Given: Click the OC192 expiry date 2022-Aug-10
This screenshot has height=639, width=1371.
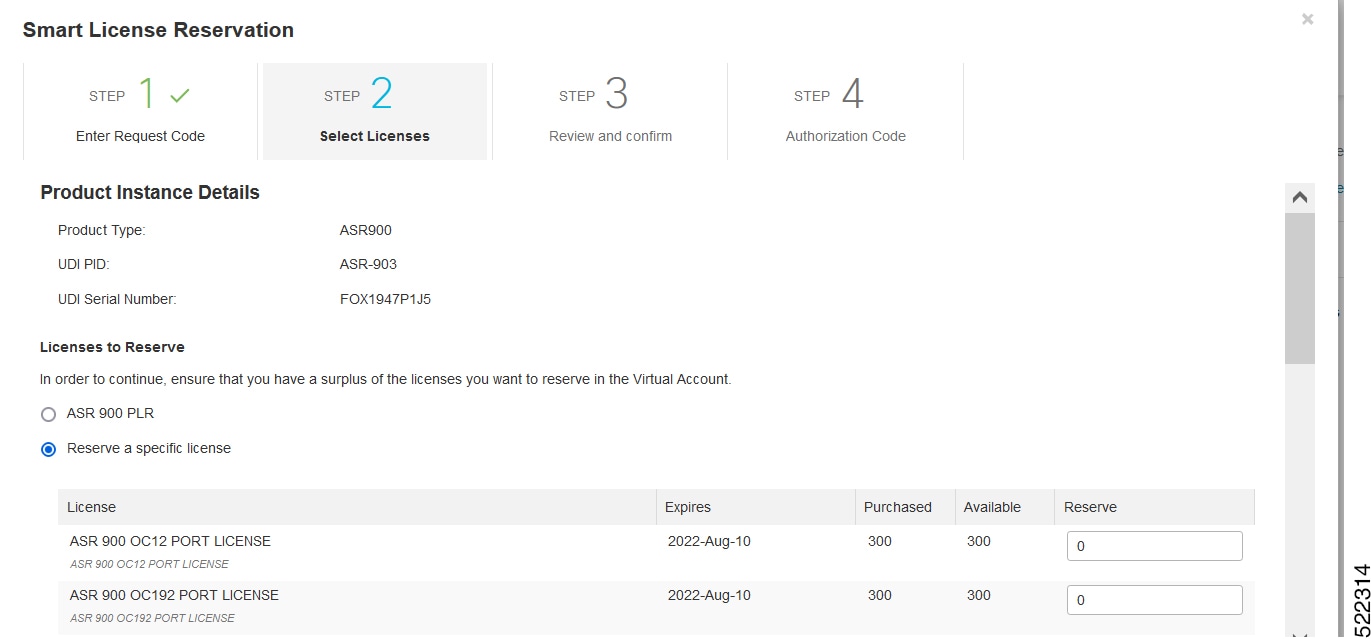Looking at the screenshot, I should click(x=709, y=595).
